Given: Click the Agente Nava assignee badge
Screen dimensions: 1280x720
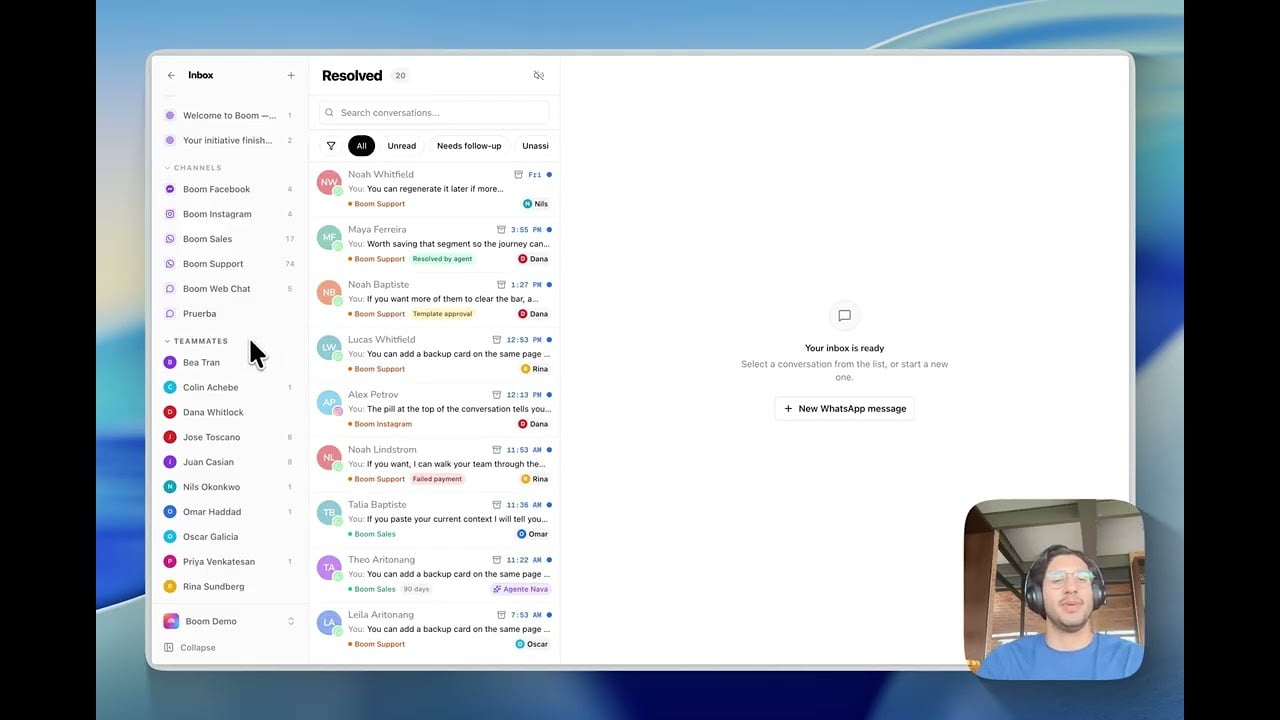Looking at the screenshot, I should [521, 589].
